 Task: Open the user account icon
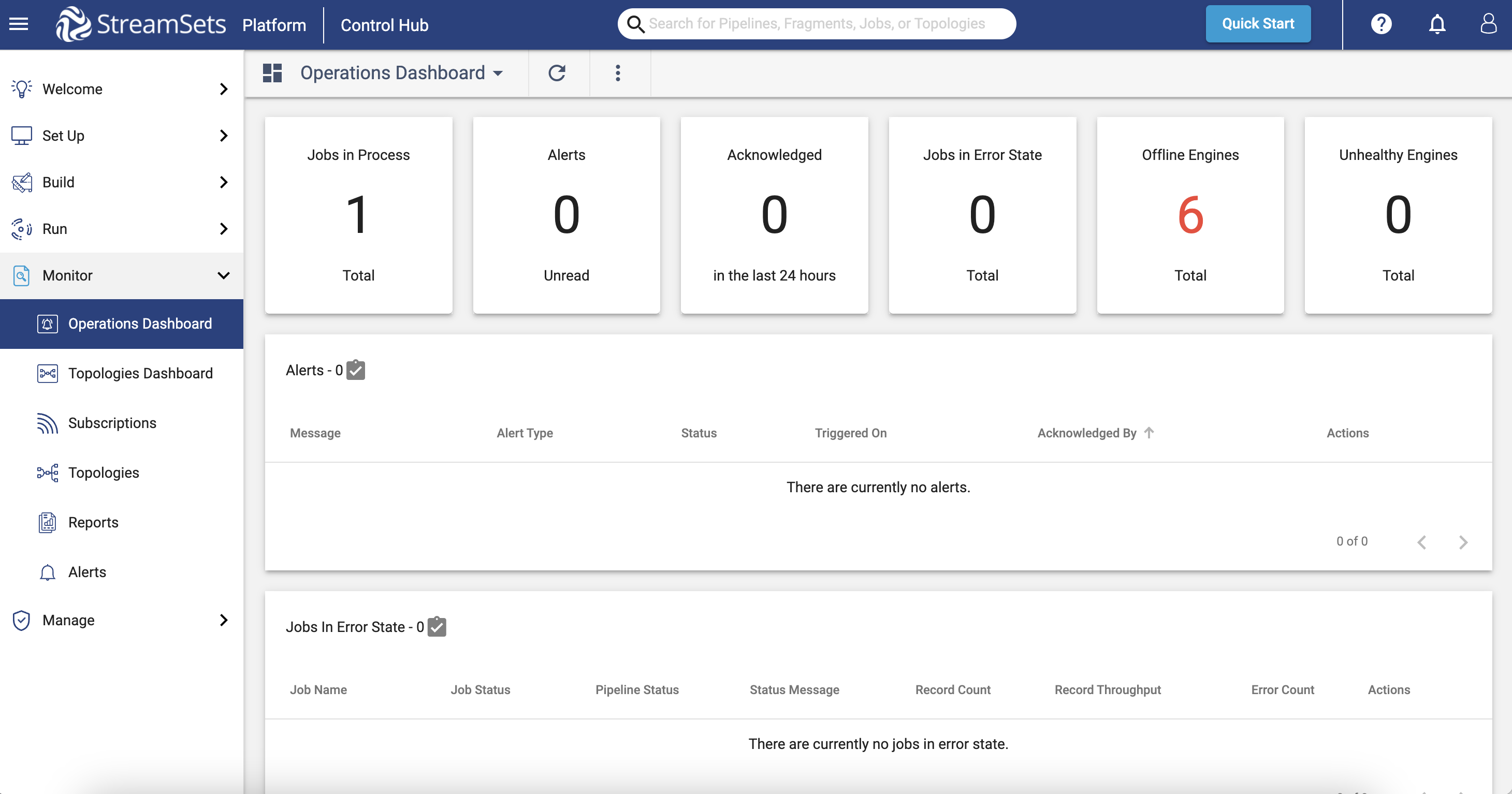(1489, 24)
